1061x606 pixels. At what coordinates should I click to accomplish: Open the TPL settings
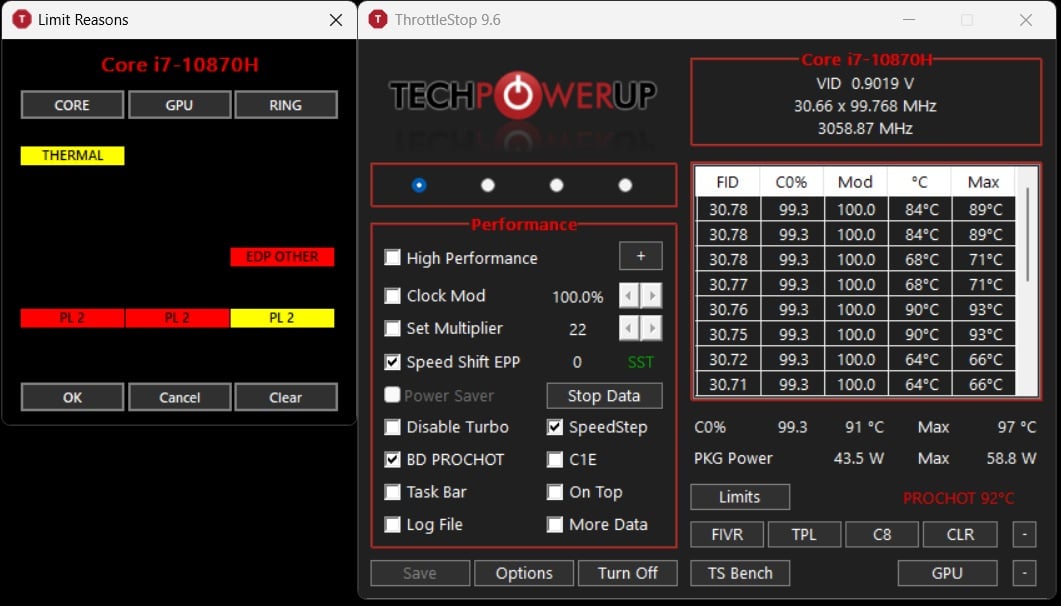805,534
